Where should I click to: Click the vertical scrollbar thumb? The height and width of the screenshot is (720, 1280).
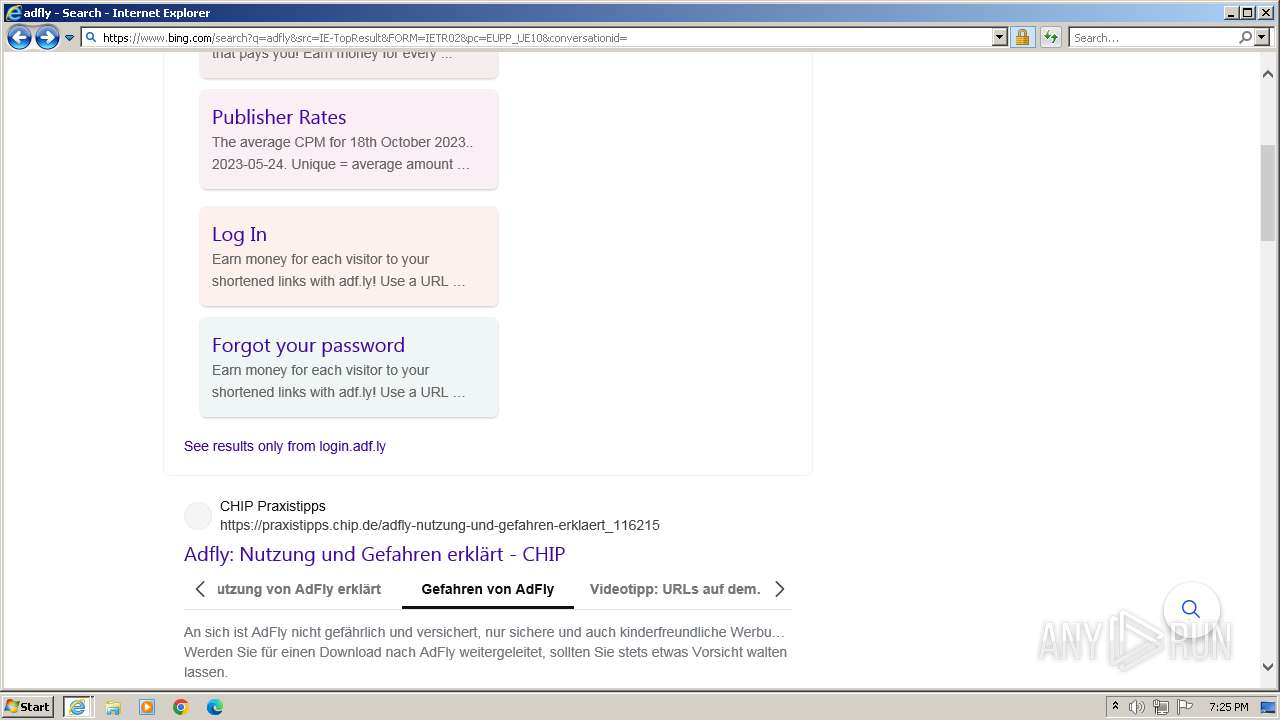(1268, 192)
